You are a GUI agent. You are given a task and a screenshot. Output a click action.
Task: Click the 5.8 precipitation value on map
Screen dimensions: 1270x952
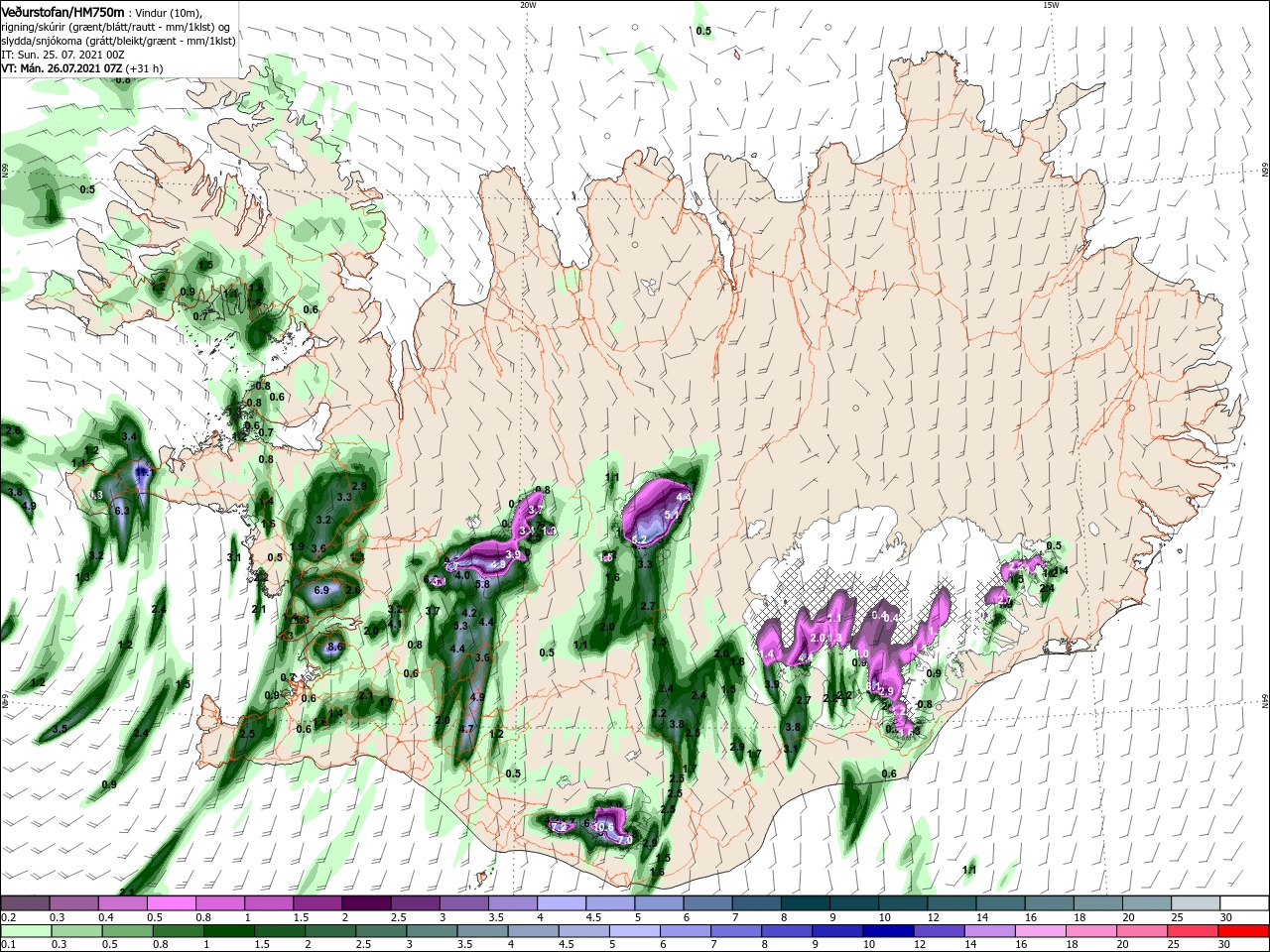point(483,585)
